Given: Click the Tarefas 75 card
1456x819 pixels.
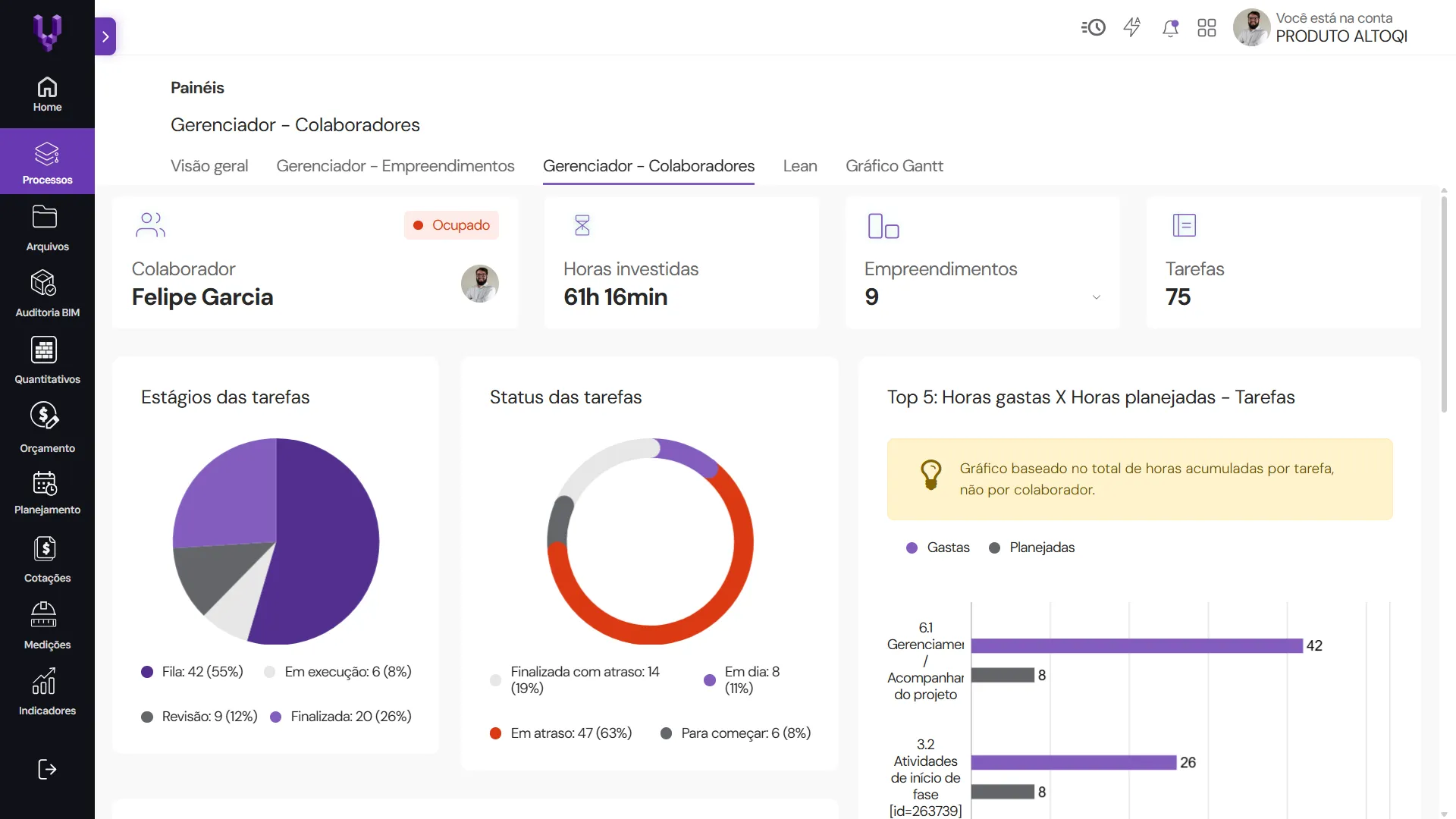Looking at the screenshot, I should pos(1283,262).
